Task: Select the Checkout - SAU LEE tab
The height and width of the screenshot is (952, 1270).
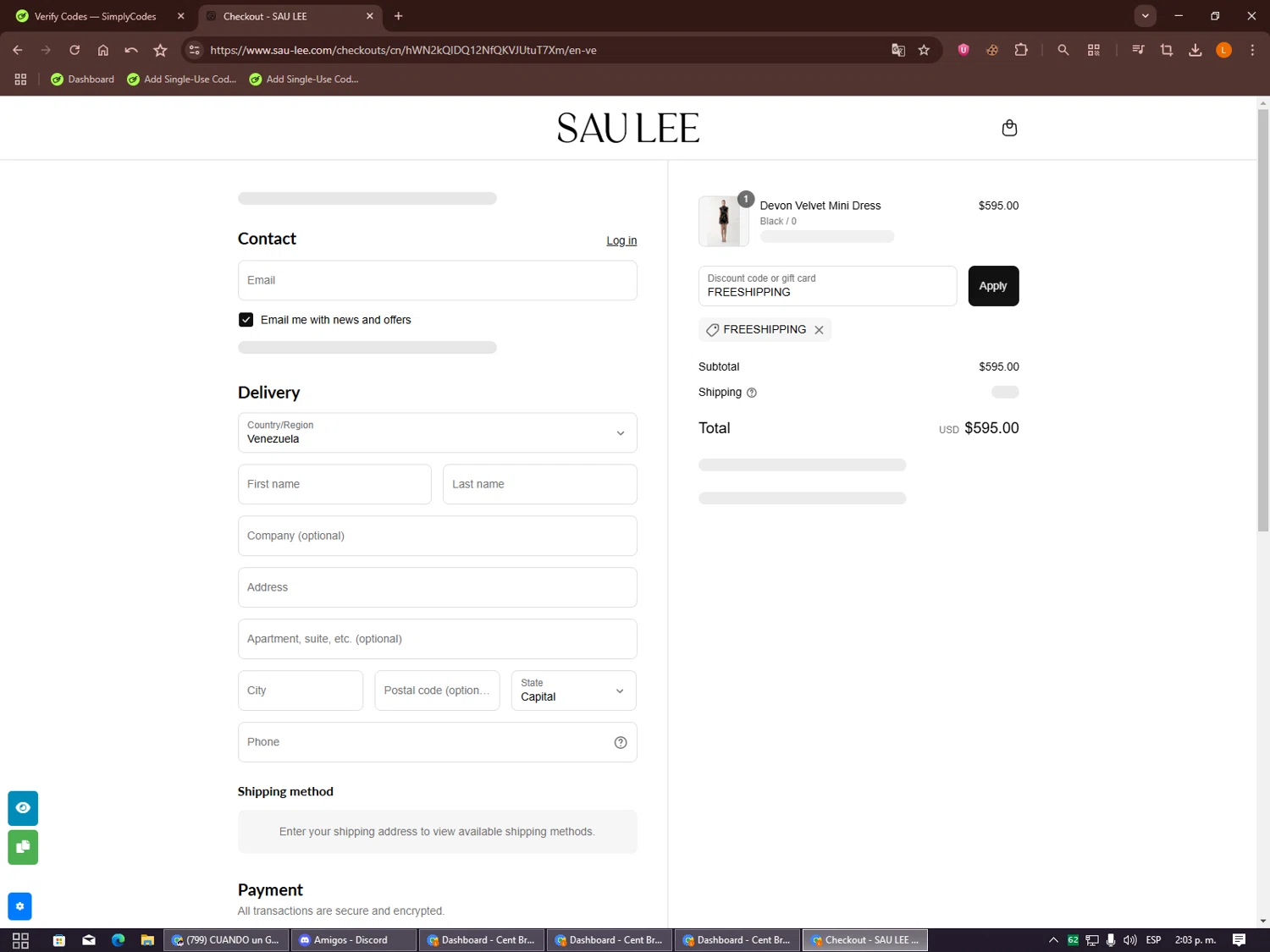Action: (290, 16)
